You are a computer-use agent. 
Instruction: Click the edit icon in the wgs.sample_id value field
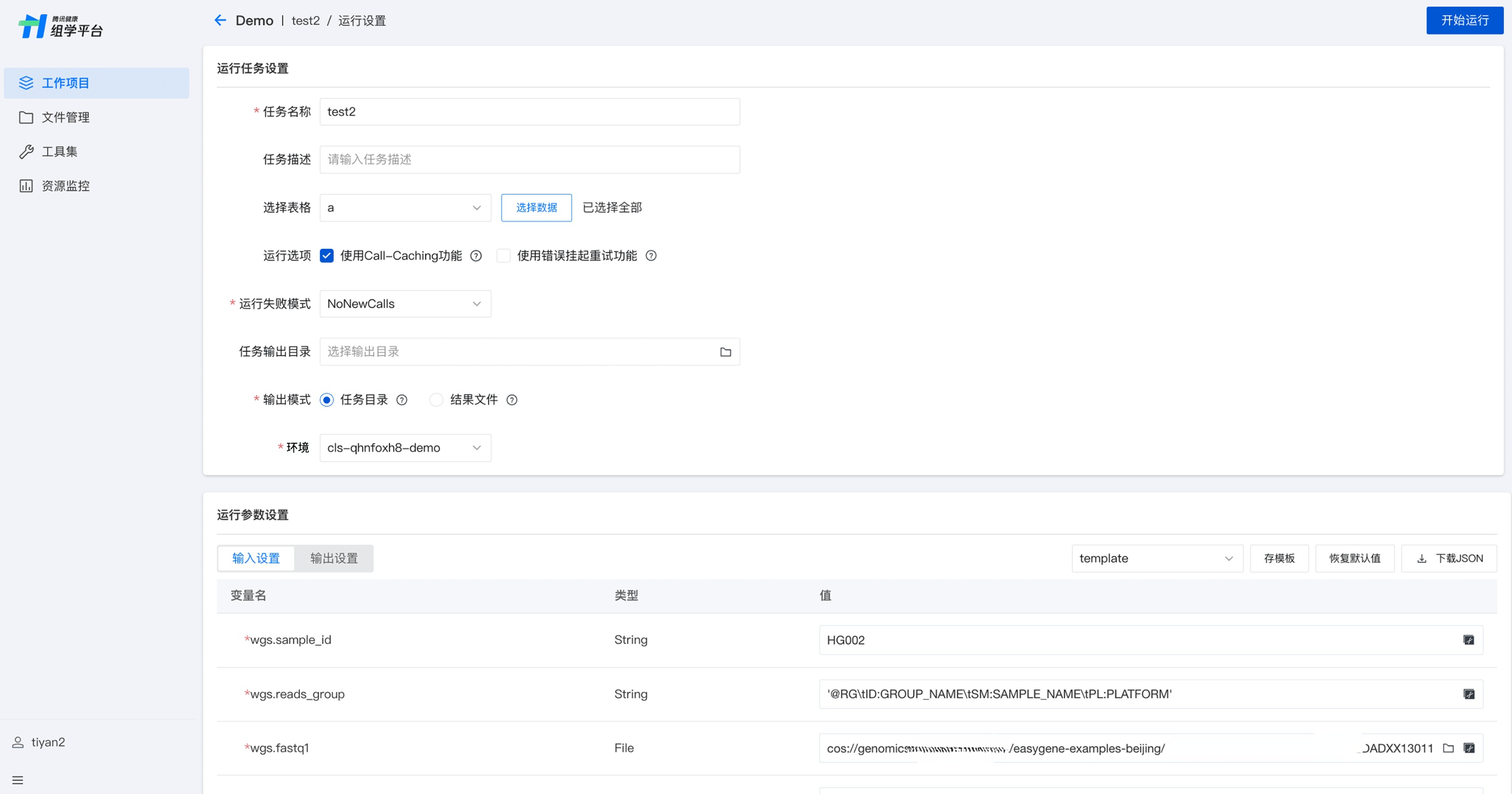1469,640
